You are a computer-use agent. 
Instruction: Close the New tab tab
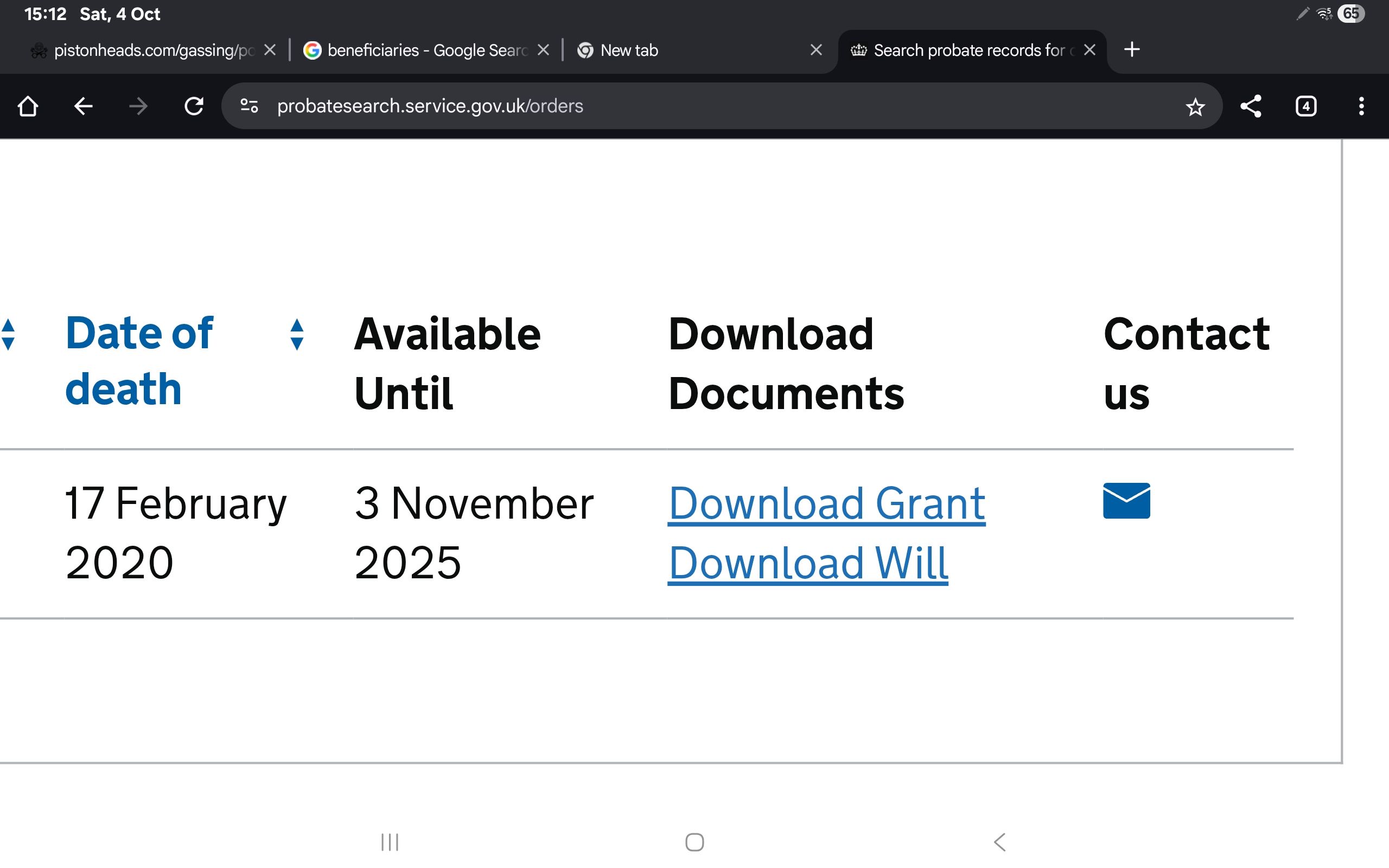(815, 50)
